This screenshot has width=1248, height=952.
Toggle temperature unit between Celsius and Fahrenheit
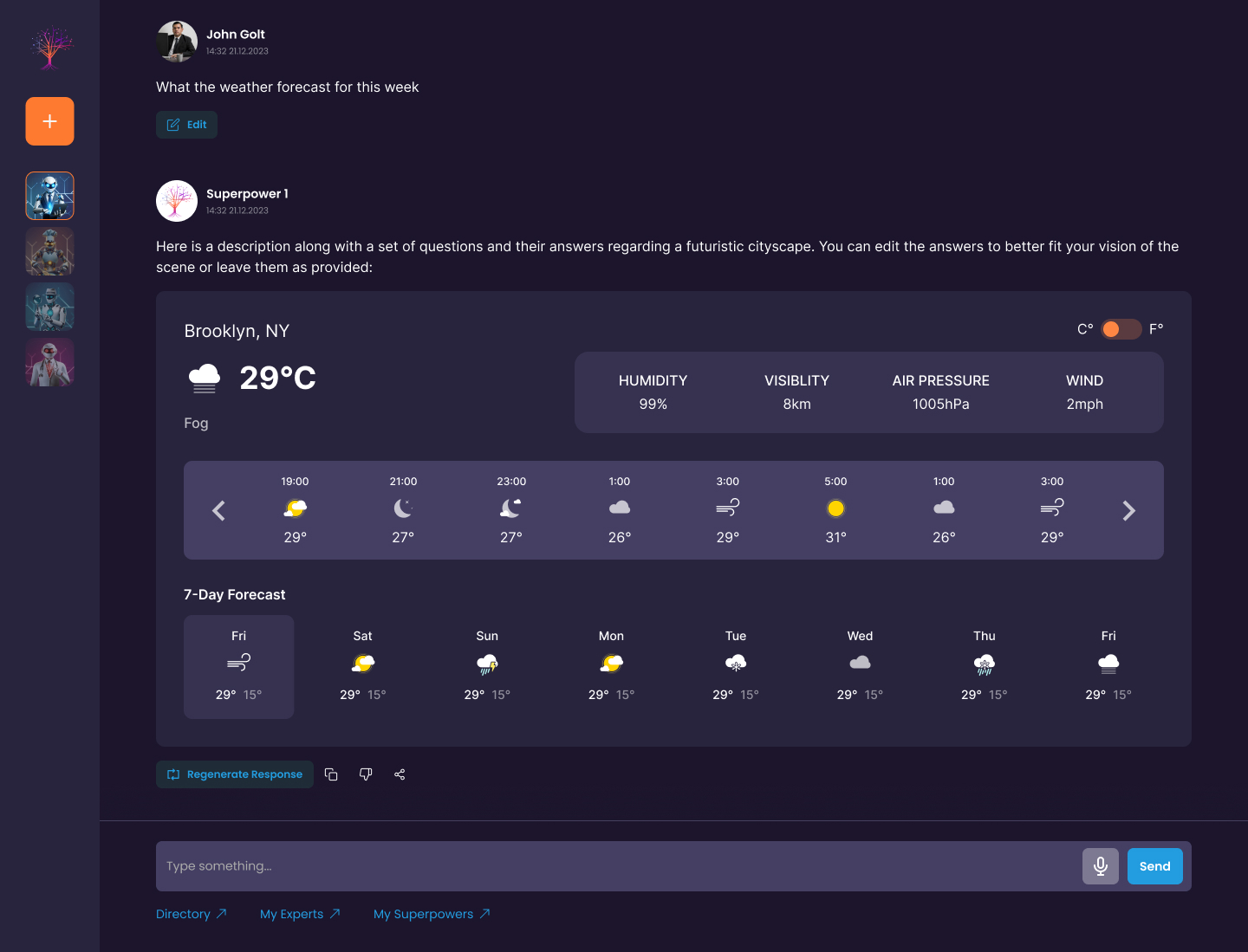click(1121, 329)
